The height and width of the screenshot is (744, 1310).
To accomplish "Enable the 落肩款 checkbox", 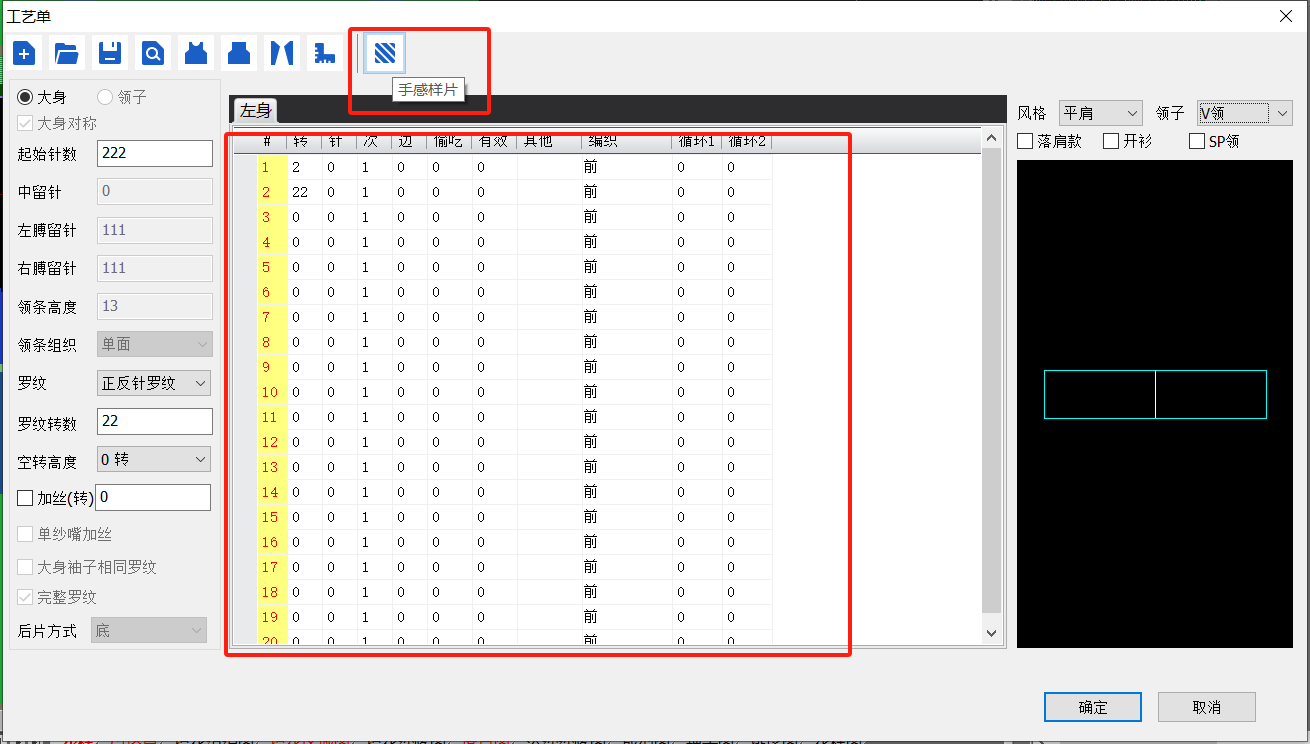I will [x=1025, y=141].
